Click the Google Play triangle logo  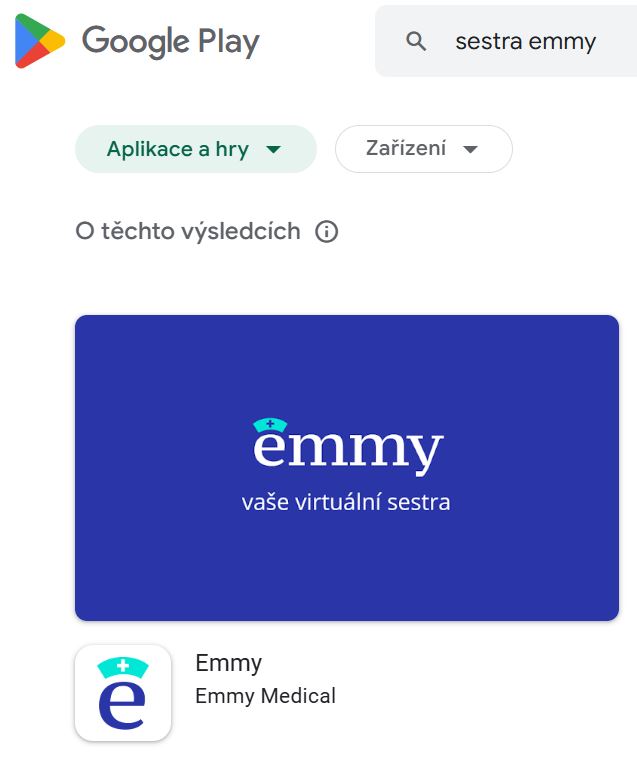click(40, 41)
